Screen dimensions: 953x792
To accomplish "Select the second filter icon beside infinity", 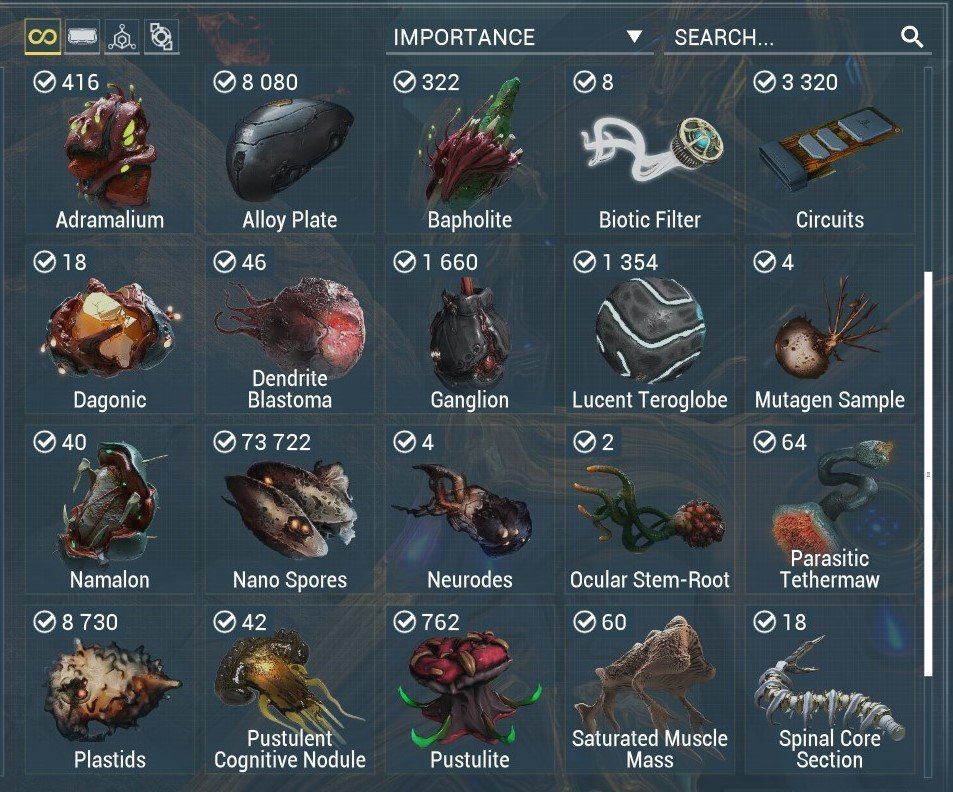I will 82,37.
